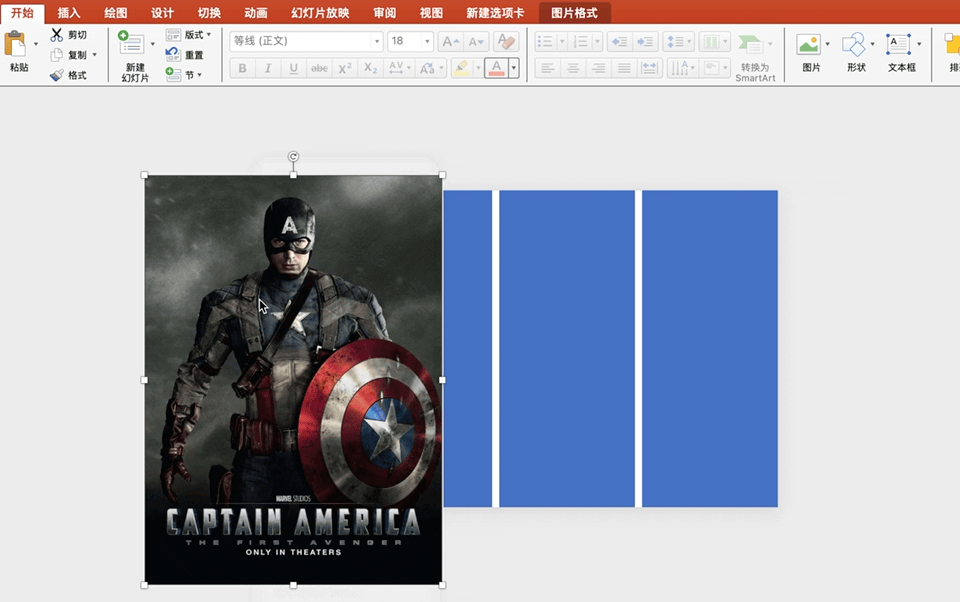
Task: Switch to the Design (设计) tab
Action: pyautogui.click(x=162, y=13)
